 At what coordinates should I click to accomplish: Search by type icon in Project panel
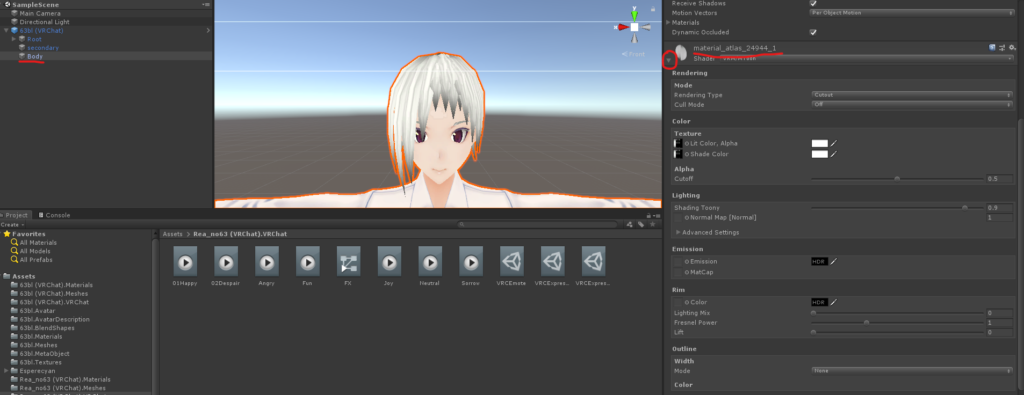pos(630,225)
